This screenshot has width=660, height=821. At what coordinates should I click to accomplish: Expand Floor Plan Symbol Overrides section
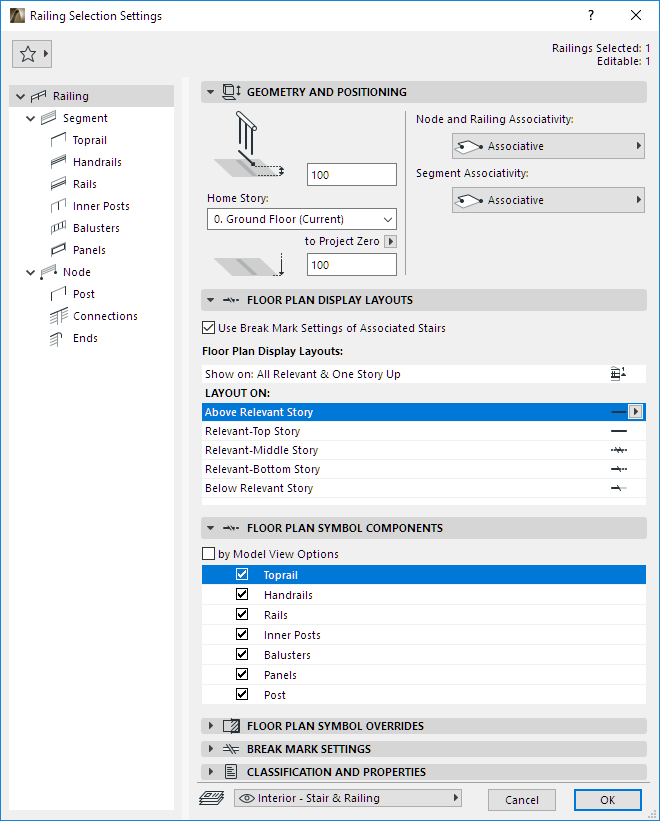coord(210,726)
